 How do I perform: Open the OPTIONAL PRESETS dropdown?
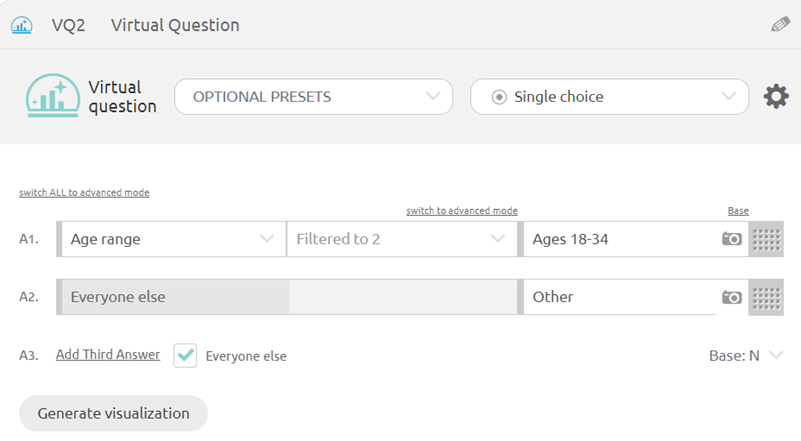(314, 97)
